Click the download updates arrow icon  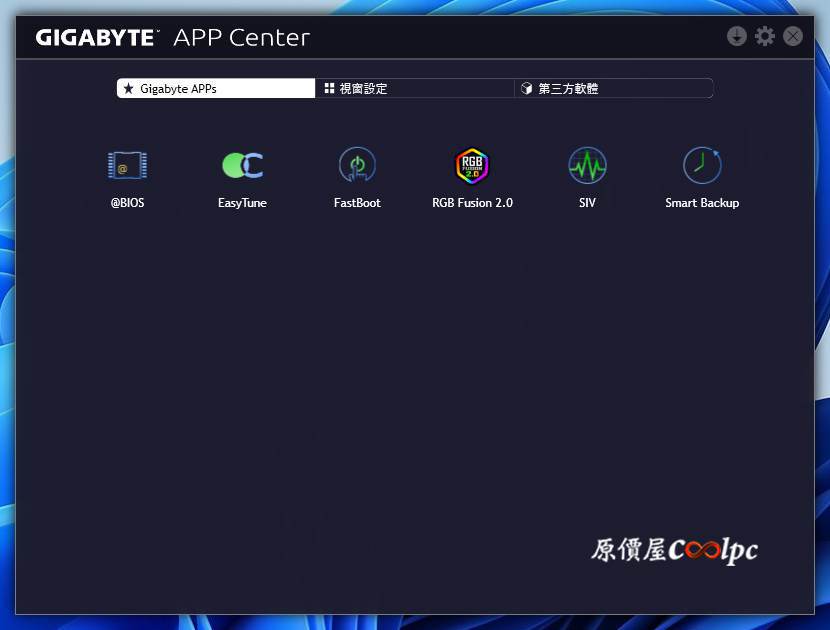point(737,37)
